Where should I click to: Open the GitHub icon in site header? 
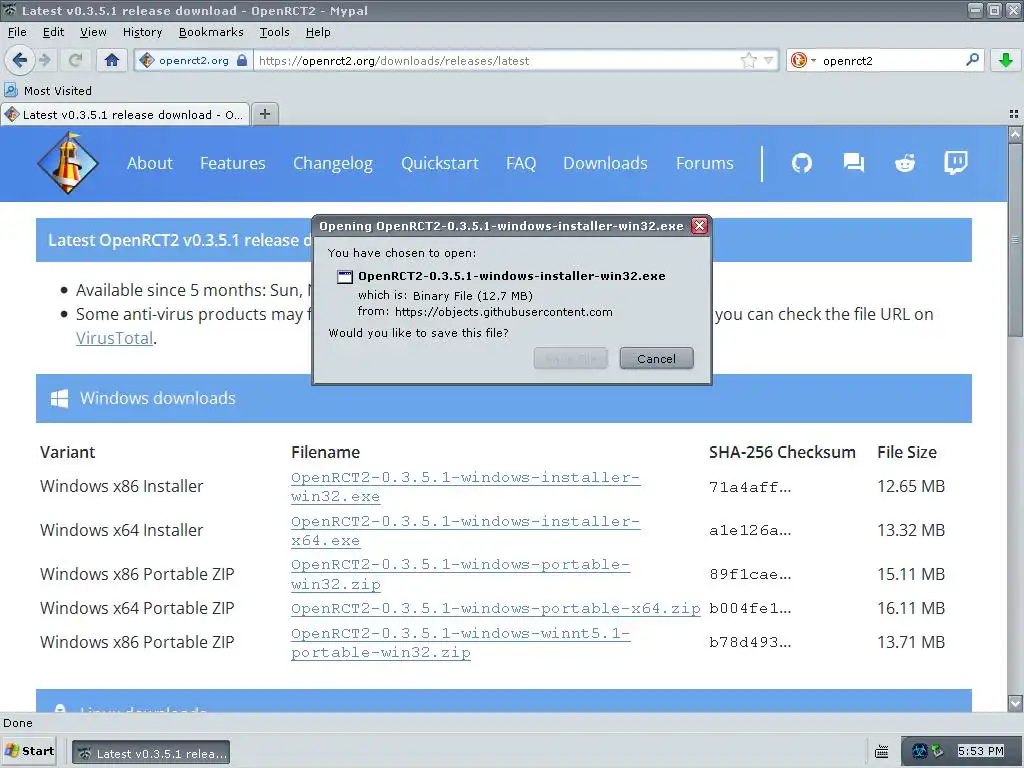(x=802, y=163)
